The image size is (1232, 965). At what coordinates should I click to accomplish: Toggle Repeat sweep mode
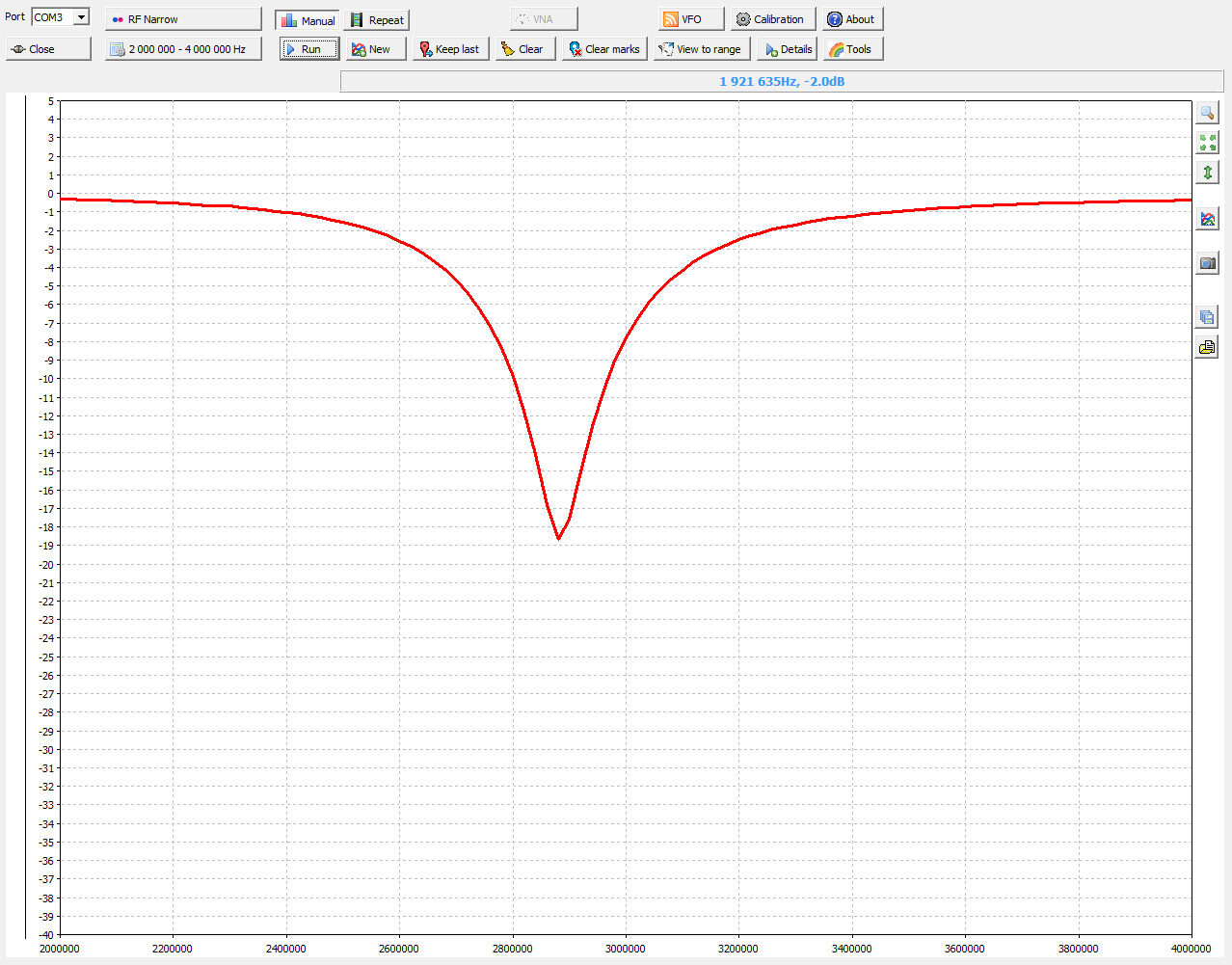377,20
